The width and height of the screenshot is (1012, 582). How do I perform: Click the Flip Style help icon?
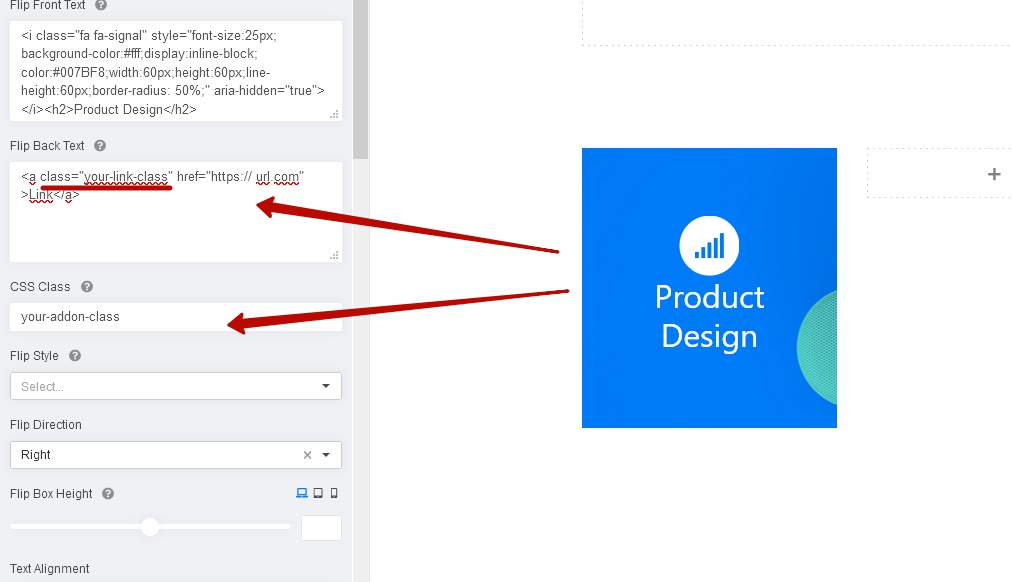coord(75,356)
